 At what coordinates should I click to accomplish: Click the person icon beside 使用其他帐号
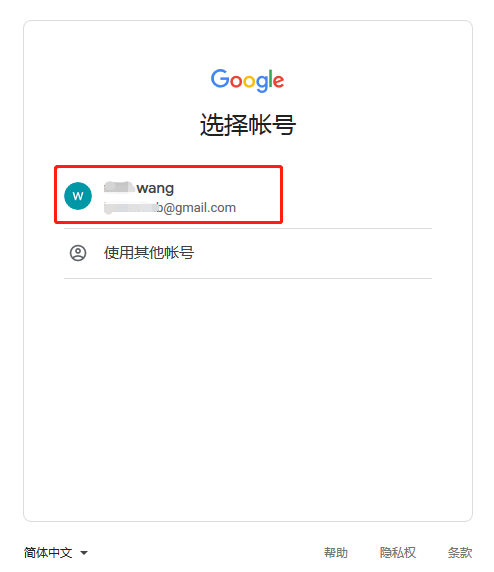click(78, 253)
